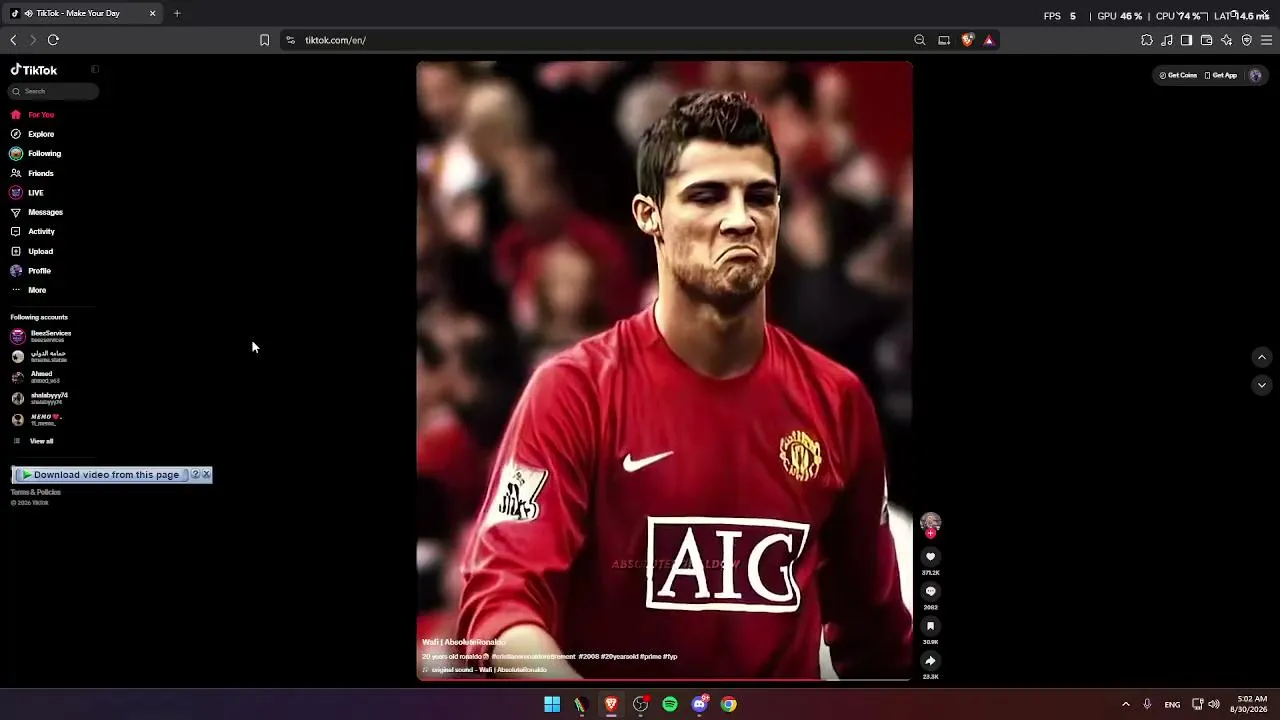
Task: Open the browser hamburger menu
Action: (x=1267, y=40)
